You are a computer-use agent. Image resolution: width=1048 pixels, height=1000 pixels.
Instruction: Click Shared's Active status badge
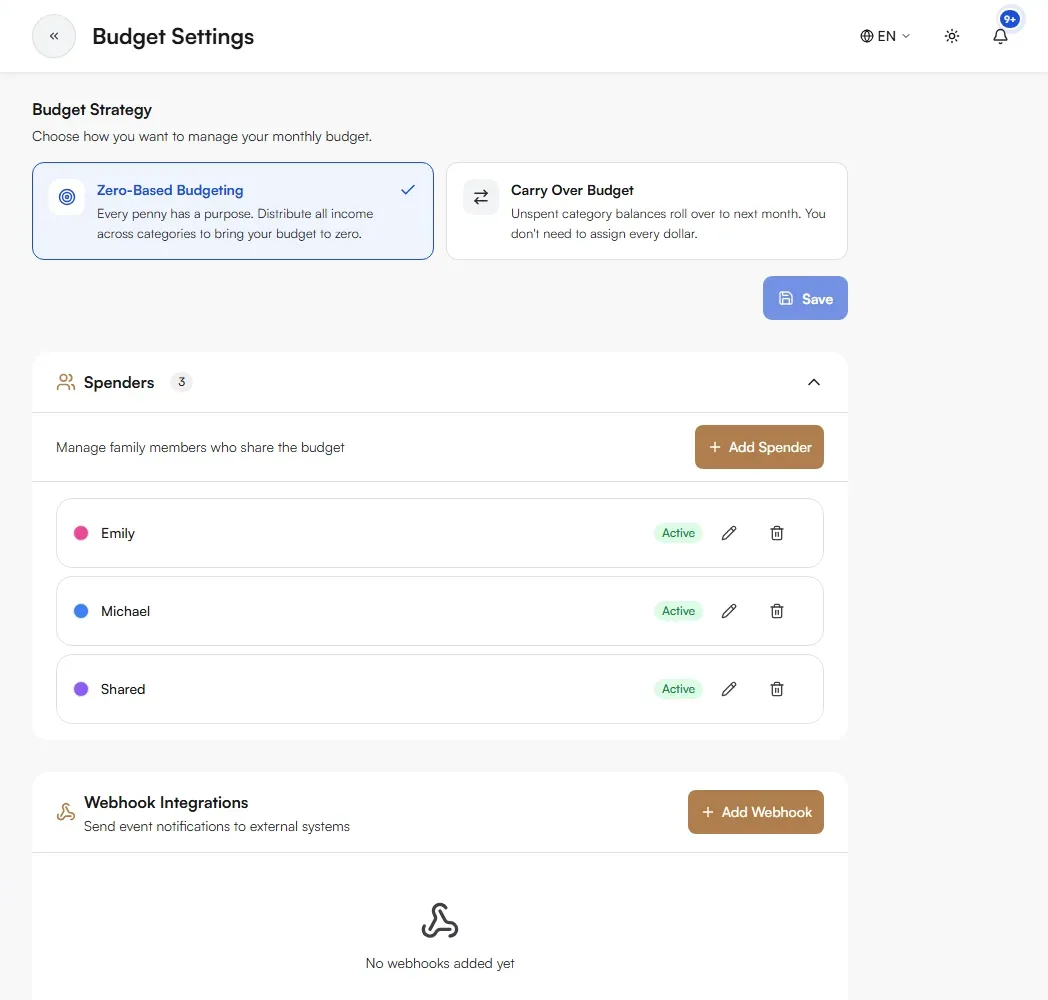point(678,689)
